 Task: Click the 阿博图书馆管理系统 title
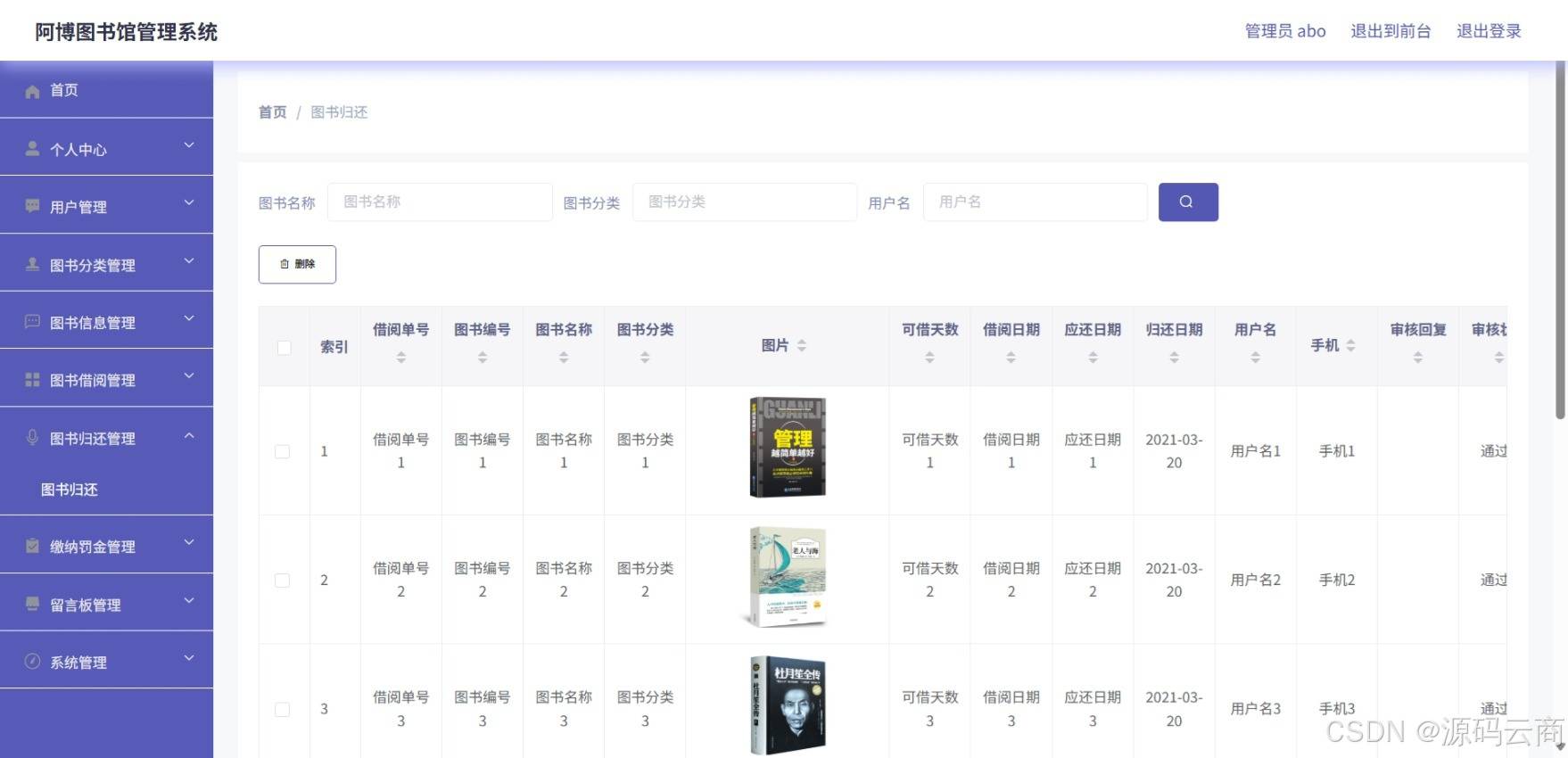(x=127, y=32)
